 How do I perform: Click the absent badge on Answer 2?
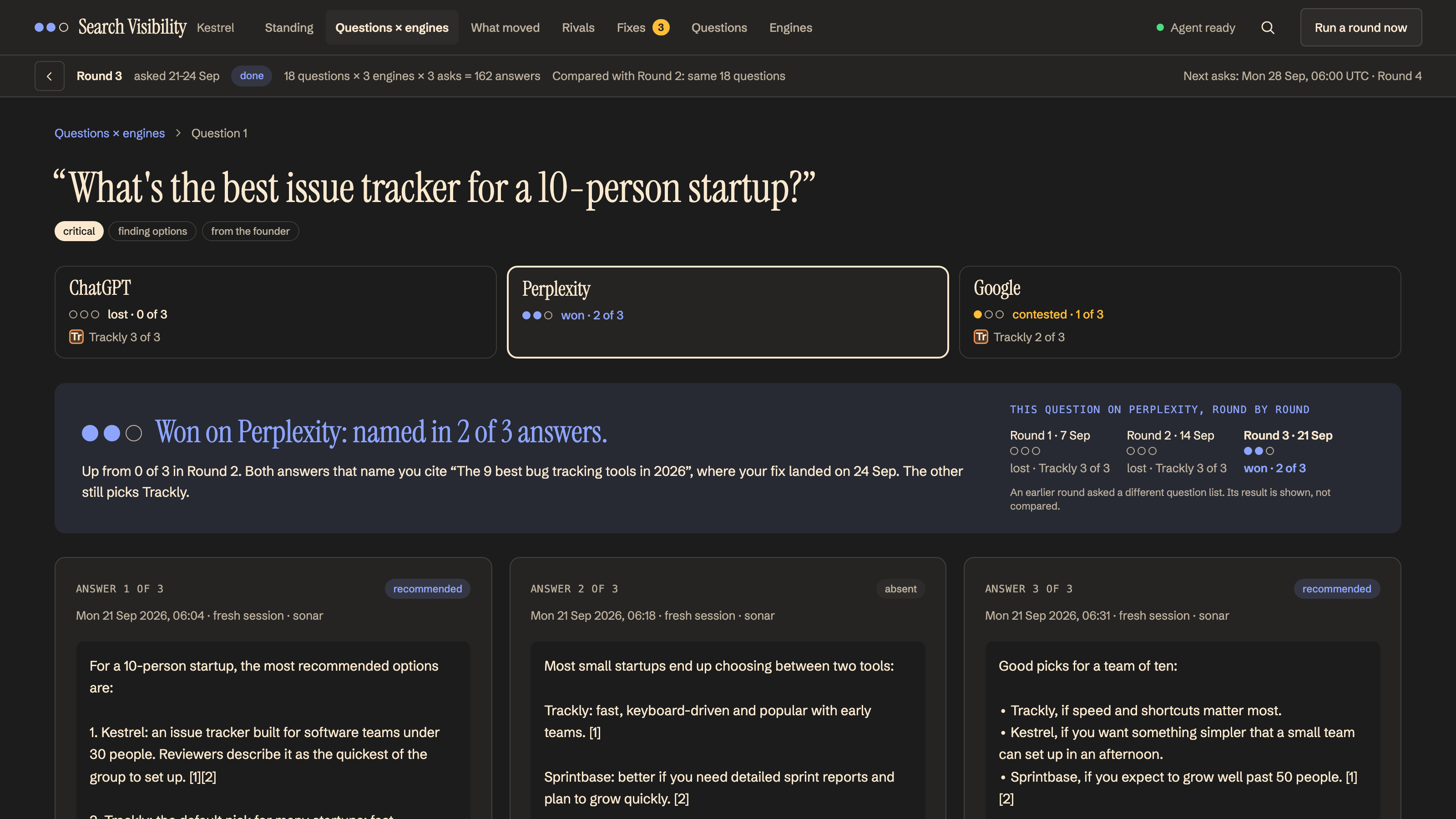pyautogui.click(x=900, y=589)
